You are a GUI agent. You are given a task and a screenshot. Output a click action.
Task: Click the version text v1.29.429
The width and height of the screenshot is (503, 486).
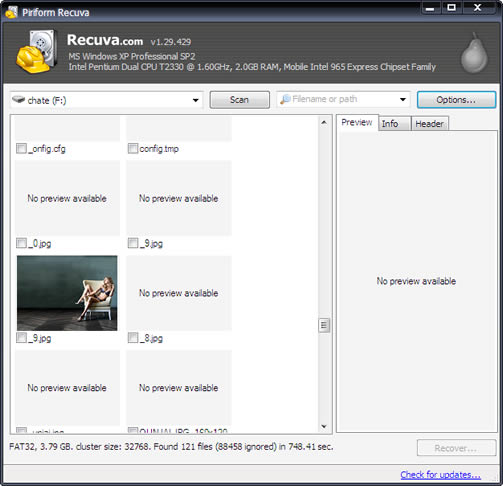click(x=171, y=42)
